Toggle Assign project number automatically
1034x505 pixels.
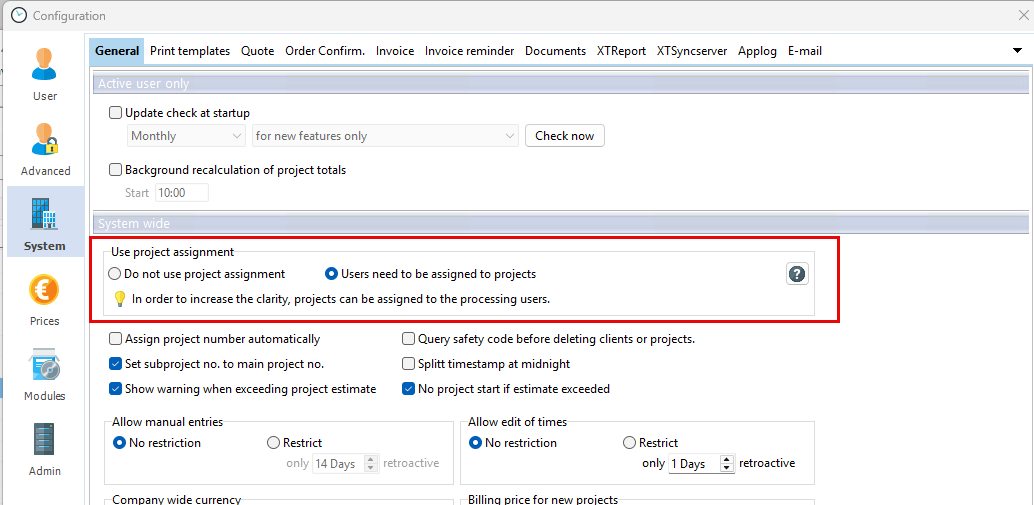click(x=116, y=339)
